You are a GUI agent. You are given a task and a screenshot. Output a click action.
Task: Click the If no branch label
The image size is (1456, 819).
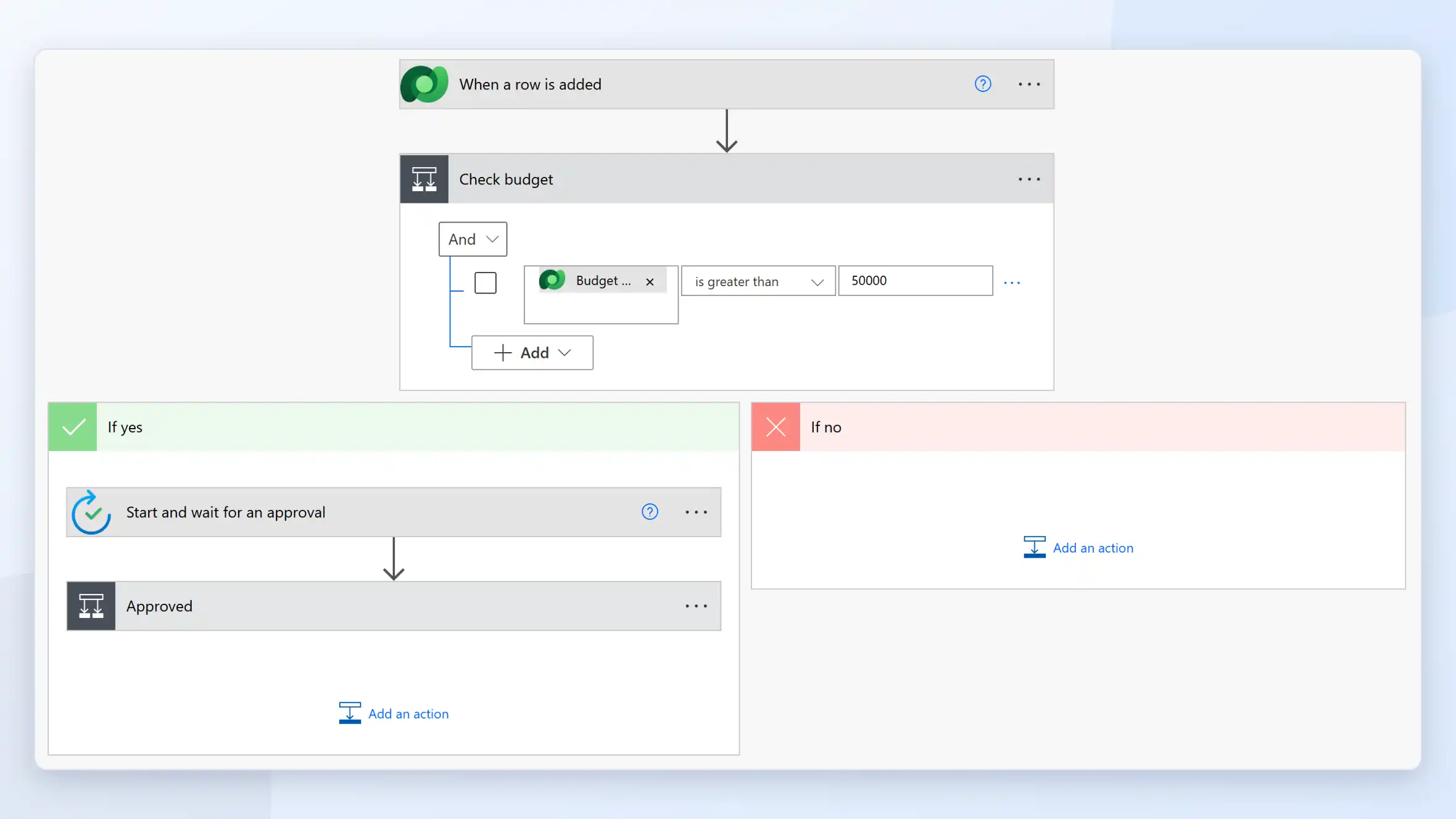(x=826, y=427)
